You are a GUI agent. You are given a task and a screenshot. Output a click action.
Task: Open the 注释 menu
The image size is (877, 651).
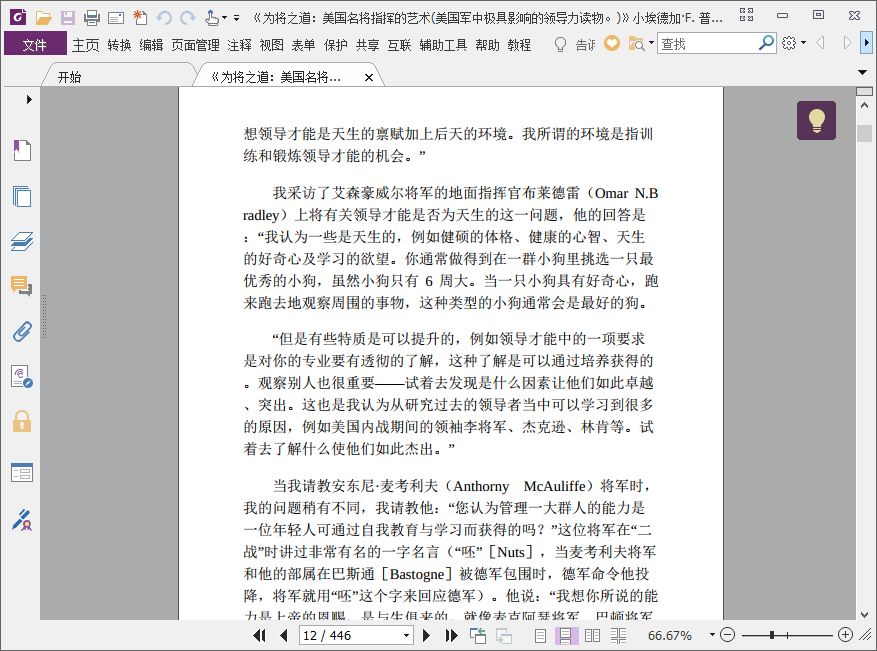tap(239, 45)
